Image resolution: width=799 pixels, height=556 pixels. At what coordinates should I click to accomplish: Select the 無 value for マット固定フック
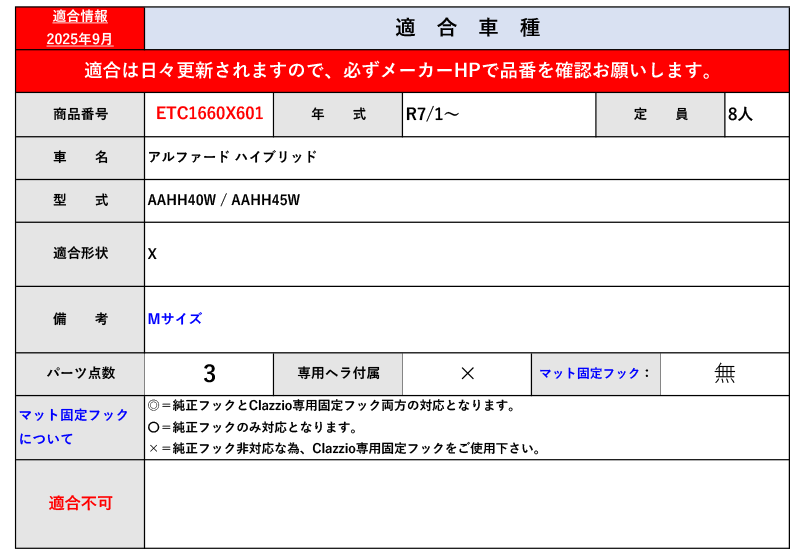click(725, 373)
